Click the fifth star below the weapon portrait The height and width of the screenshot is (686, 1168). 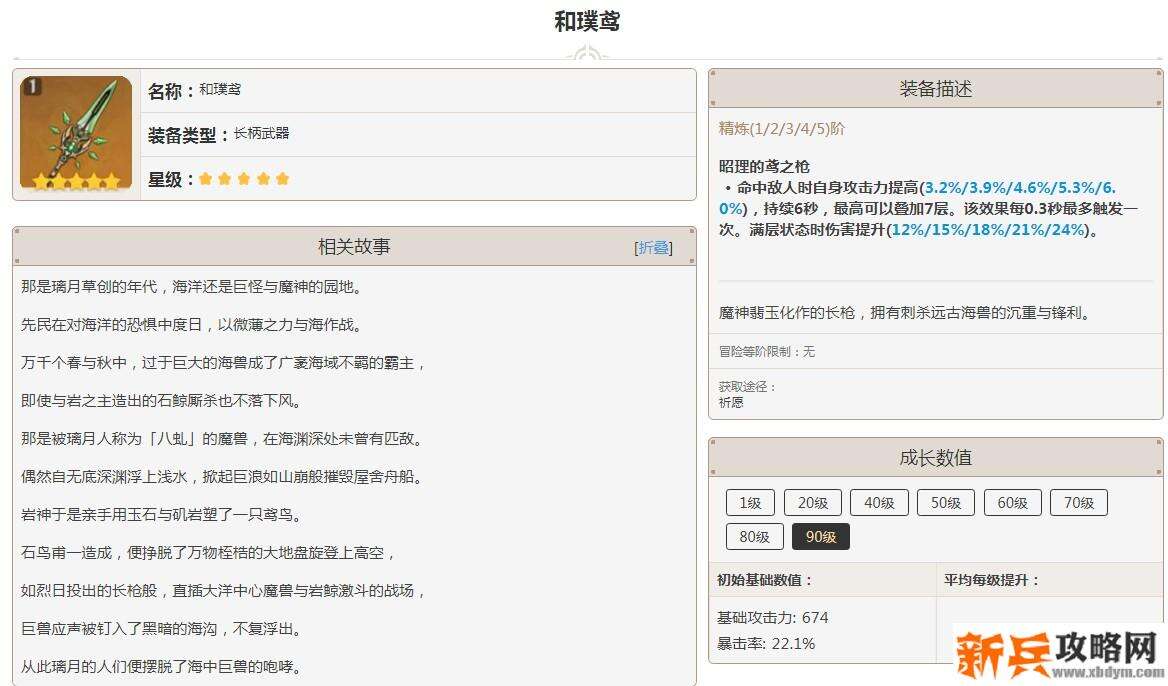click(x=112, y=181)
